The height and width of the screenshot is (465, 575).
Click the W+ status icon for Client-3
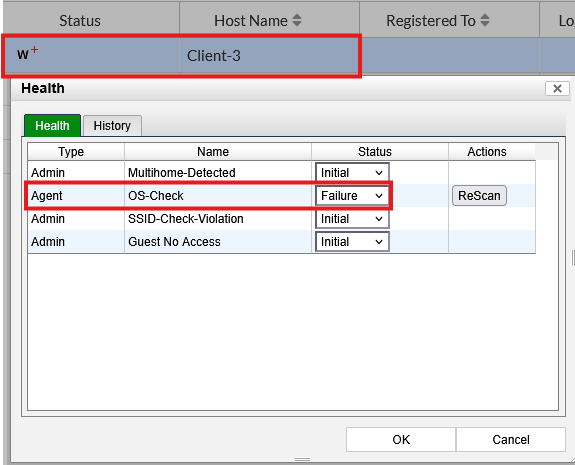point(28,53)
